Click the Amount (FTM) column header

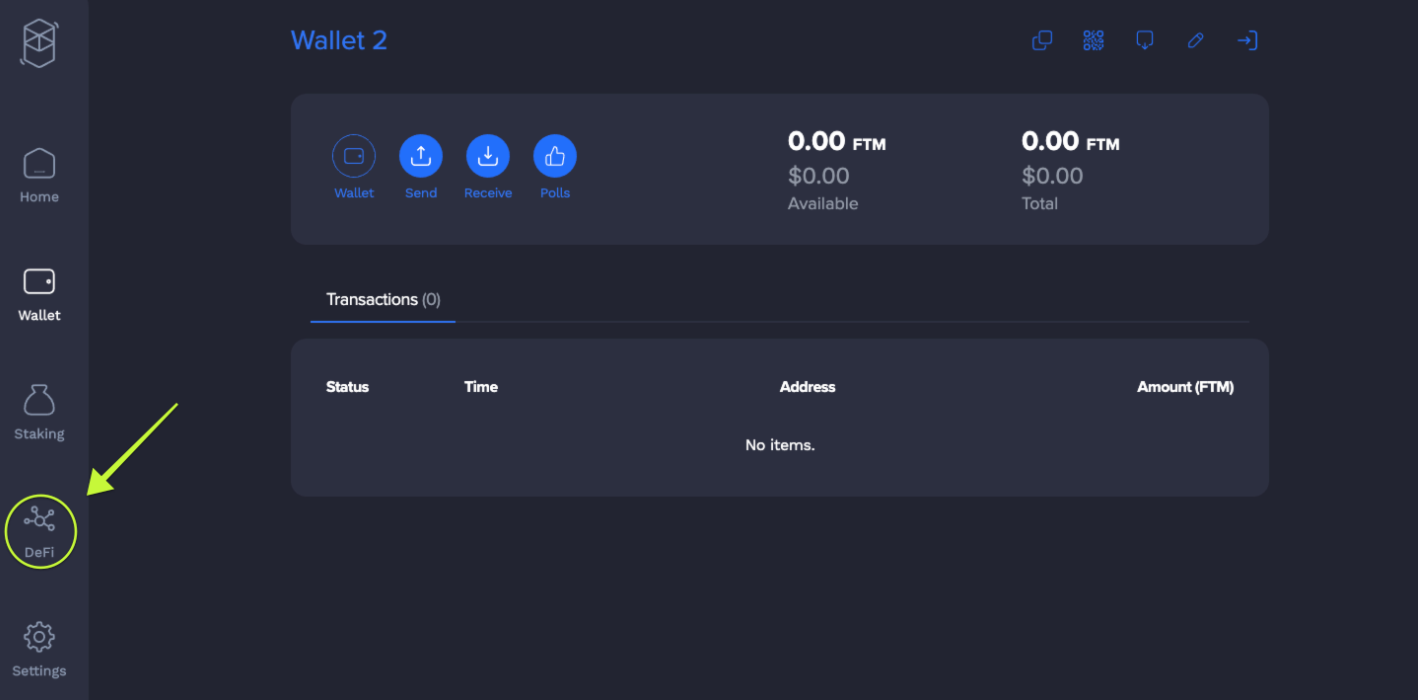1185,387
